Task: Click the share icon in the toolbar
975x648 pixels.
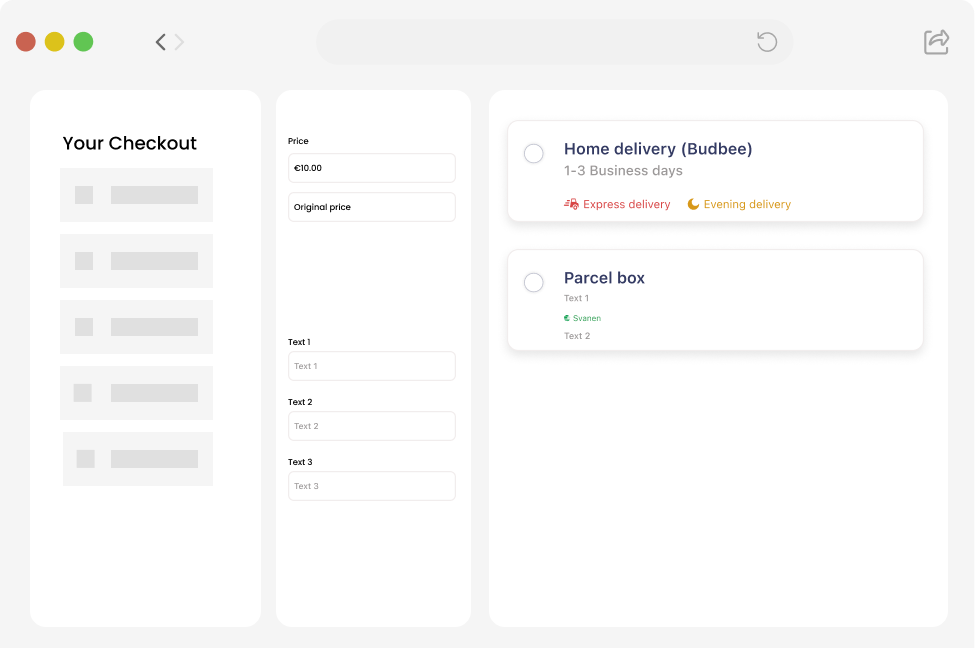Action: coord(936,41)
